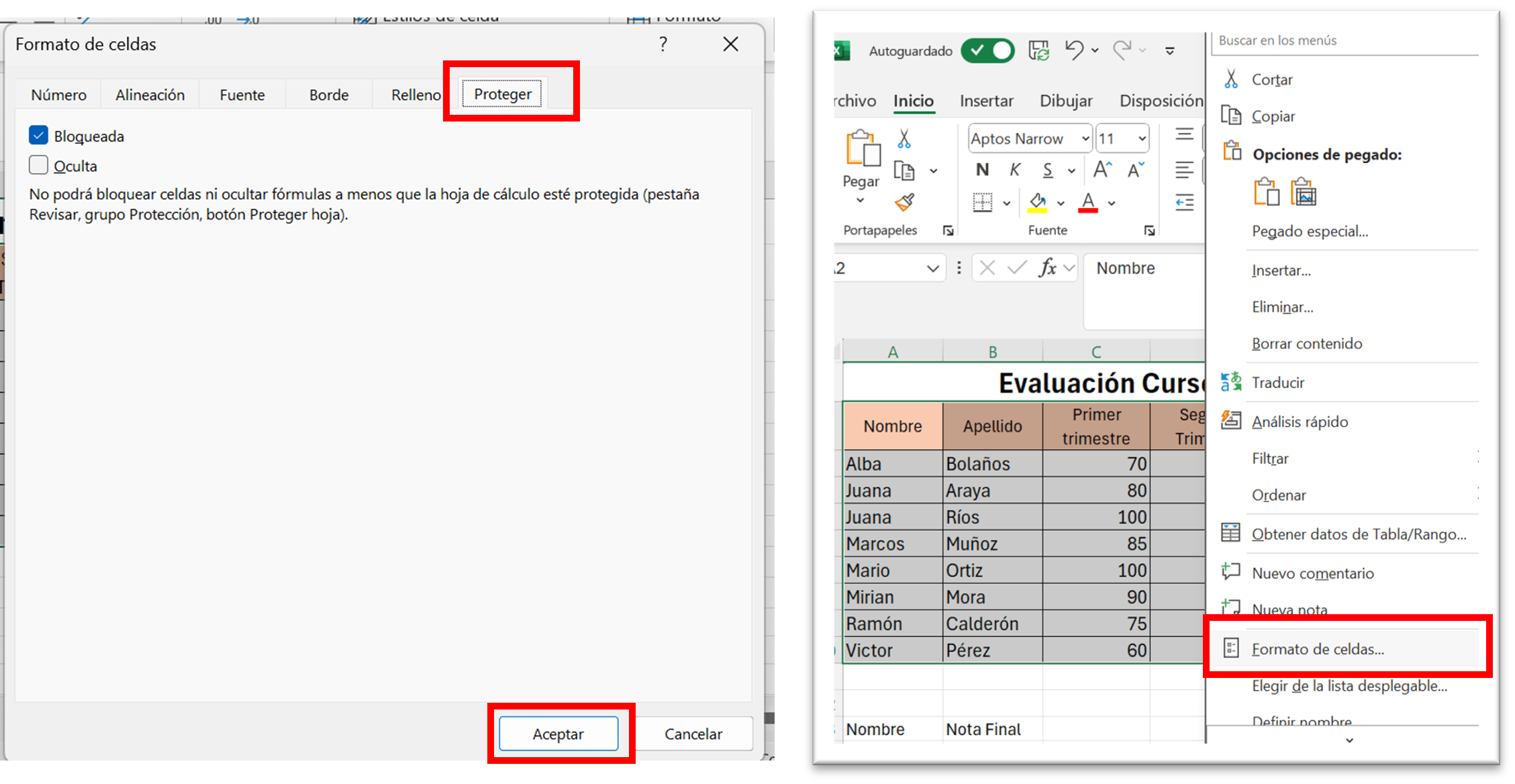Click the insert function fx icon
This screenshot has height=784, width=1515.
click(1047, 268)
